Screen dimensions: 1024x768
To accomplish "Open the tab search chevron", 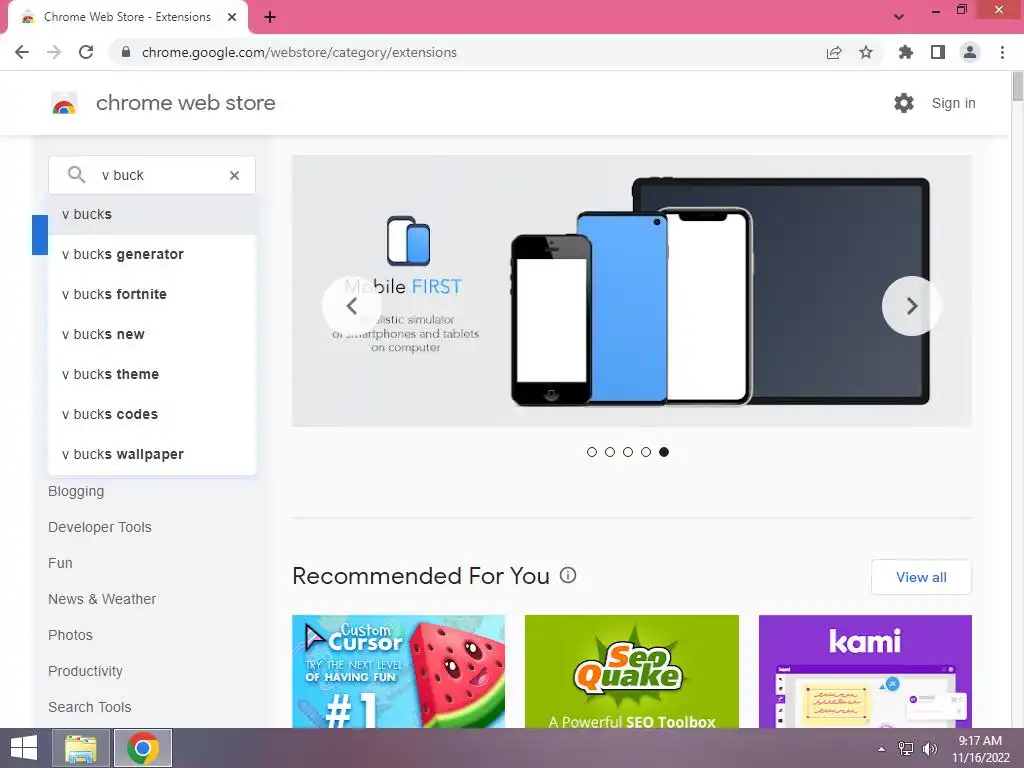I will (899, 17).
